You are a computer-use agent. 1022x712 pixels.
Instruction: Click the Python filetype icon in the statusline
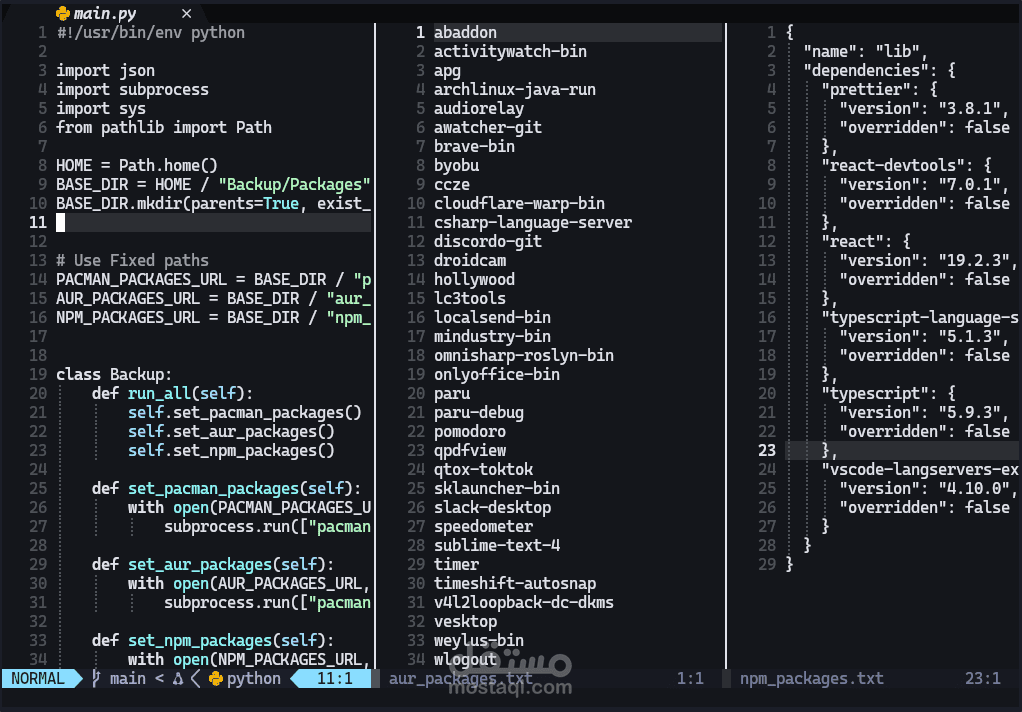tap(216, 679)
